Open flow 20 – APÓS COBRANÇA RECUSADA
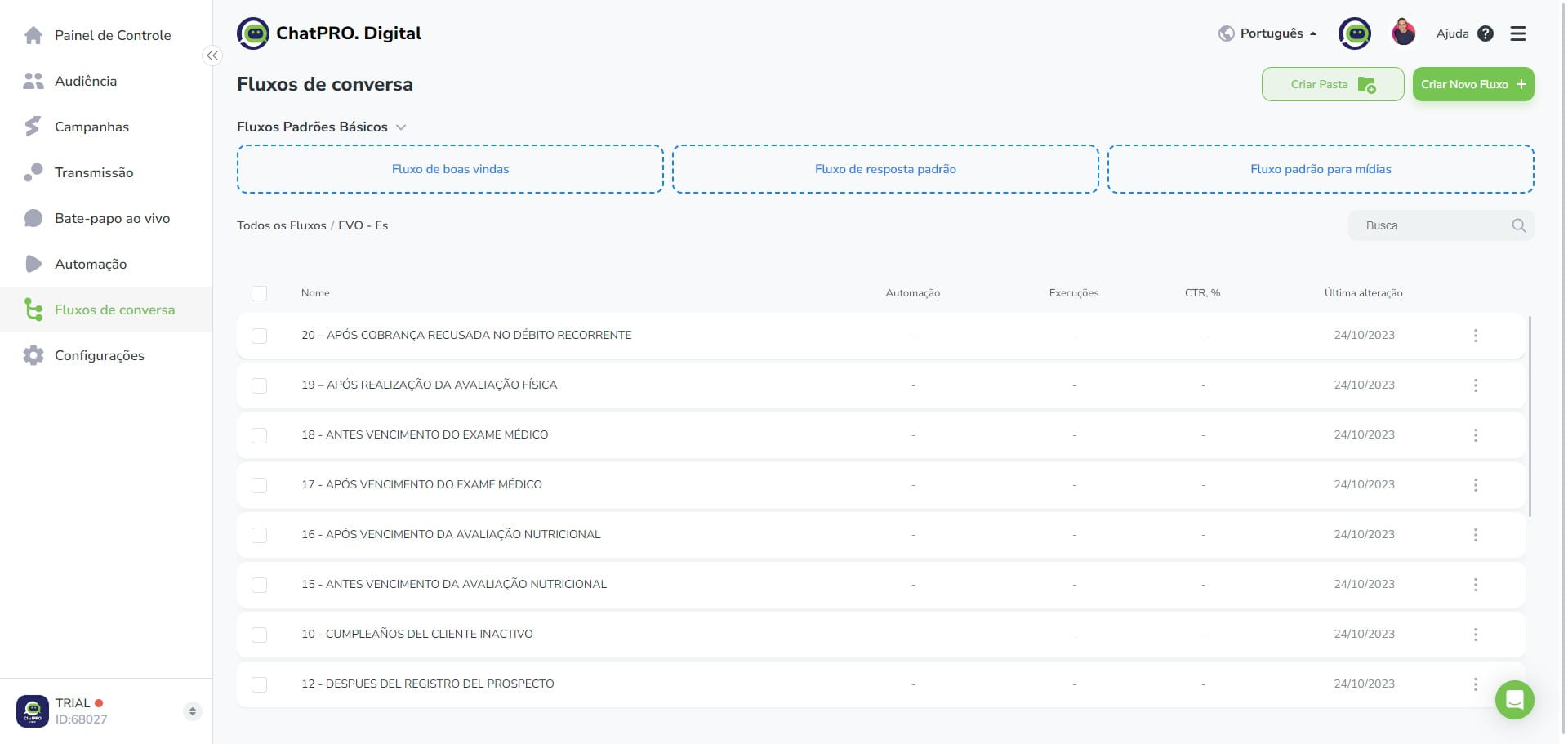 466,335
